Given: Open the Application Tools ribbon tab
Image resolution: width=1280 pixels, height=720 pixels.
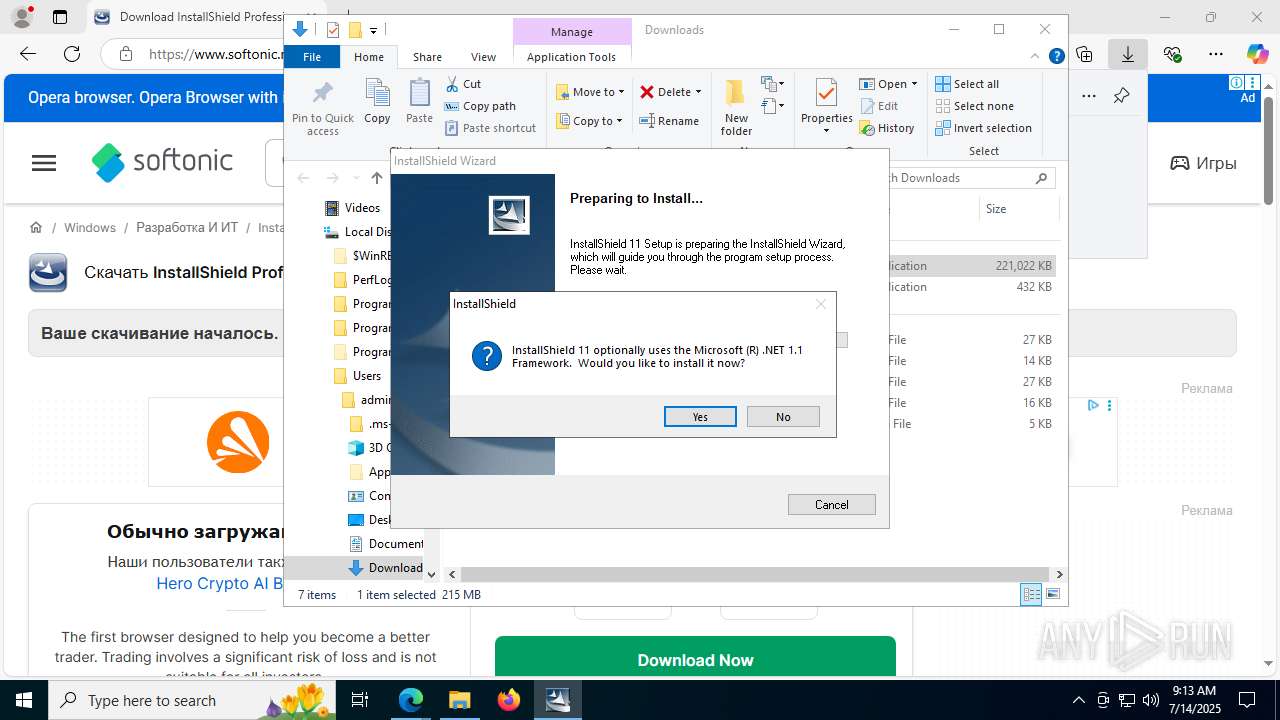Looking at the screenshot, I should tap(571, 57).
